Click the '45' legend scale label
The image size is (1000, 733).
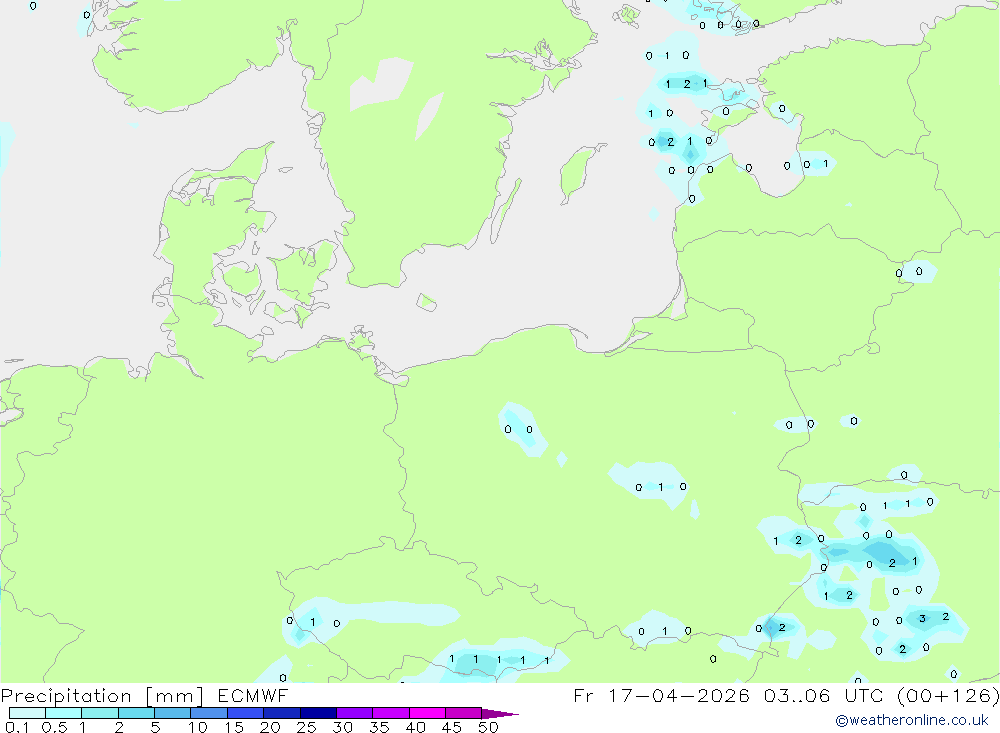pyautogui.click(x=452, y=727)
